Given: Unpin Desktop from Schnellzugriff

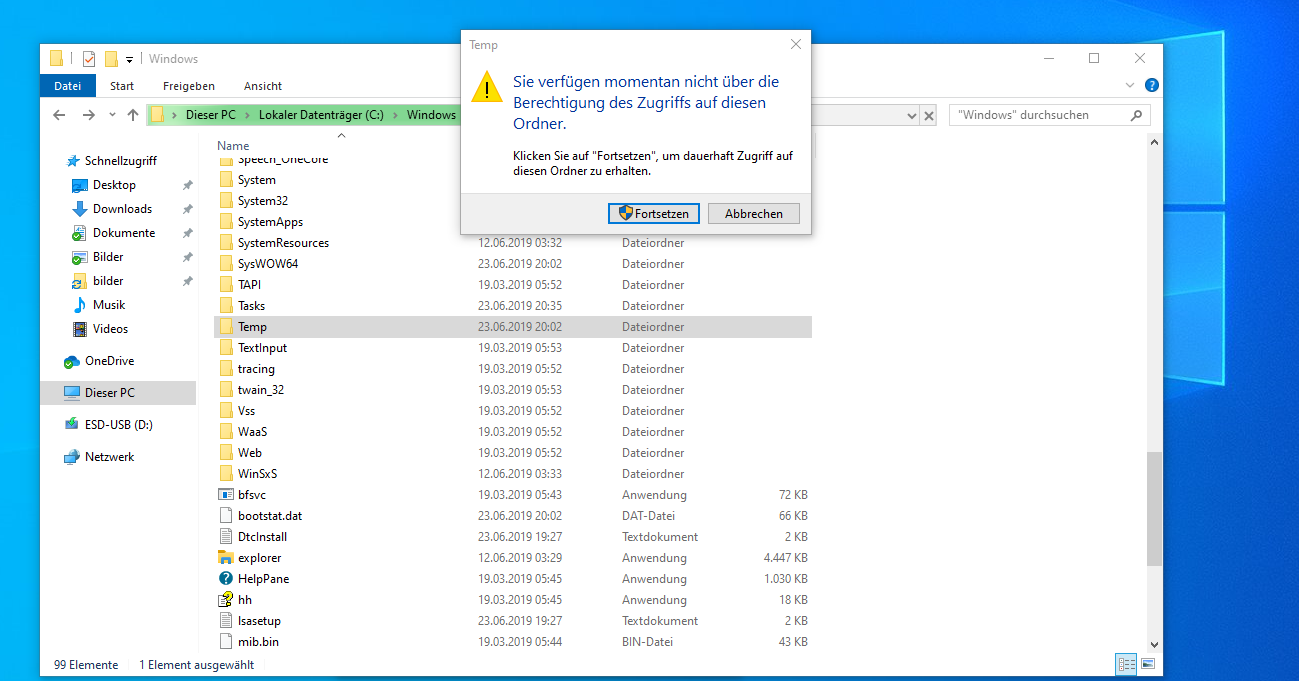Looking at the screenshot, I should click(186, 184).
